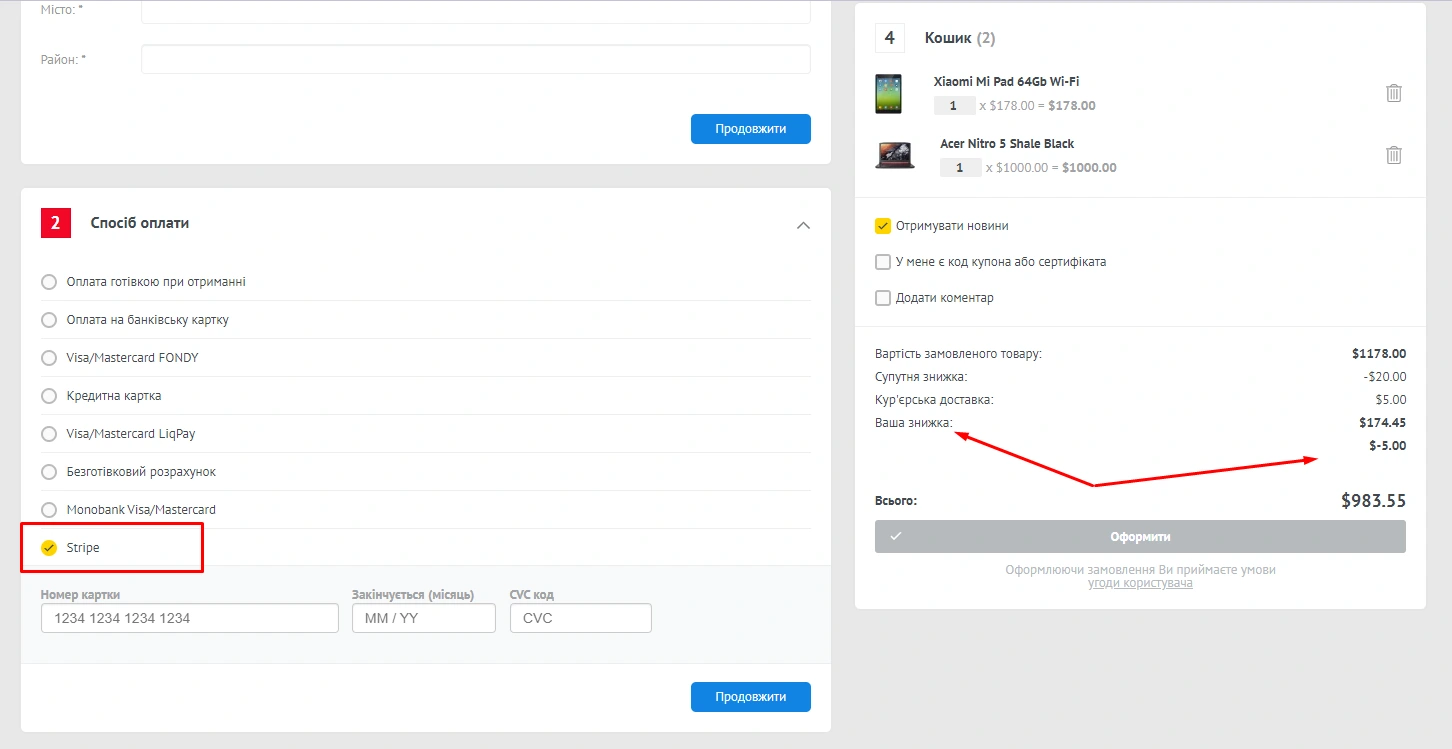Screen dimensions: 1452x749
Task: Tick the add comment checkbox
Action: pyautogui.click(x=883, y=298)
